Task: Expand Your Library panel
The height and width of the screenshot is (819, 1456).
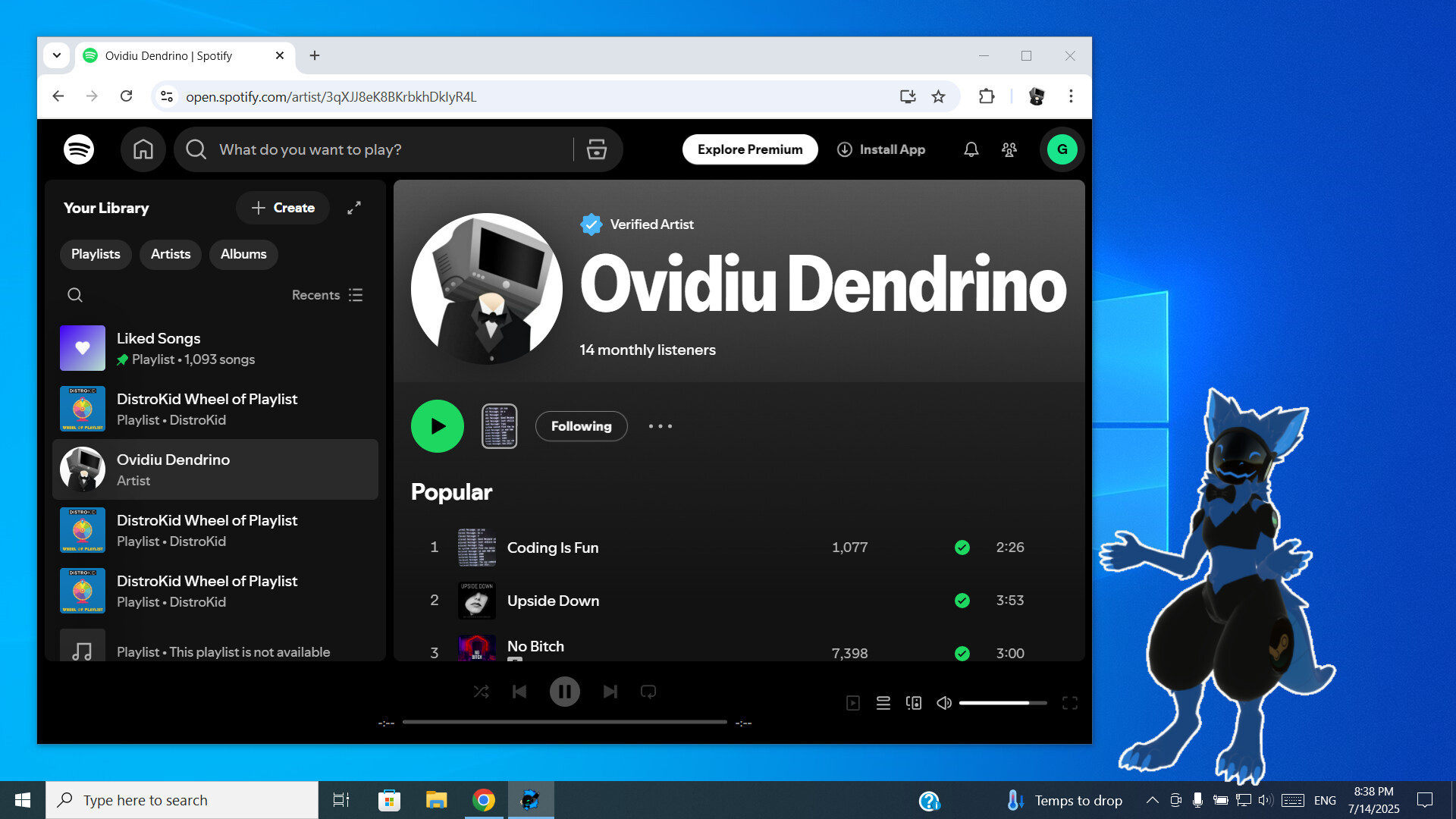Action: (x=354, y=208)
